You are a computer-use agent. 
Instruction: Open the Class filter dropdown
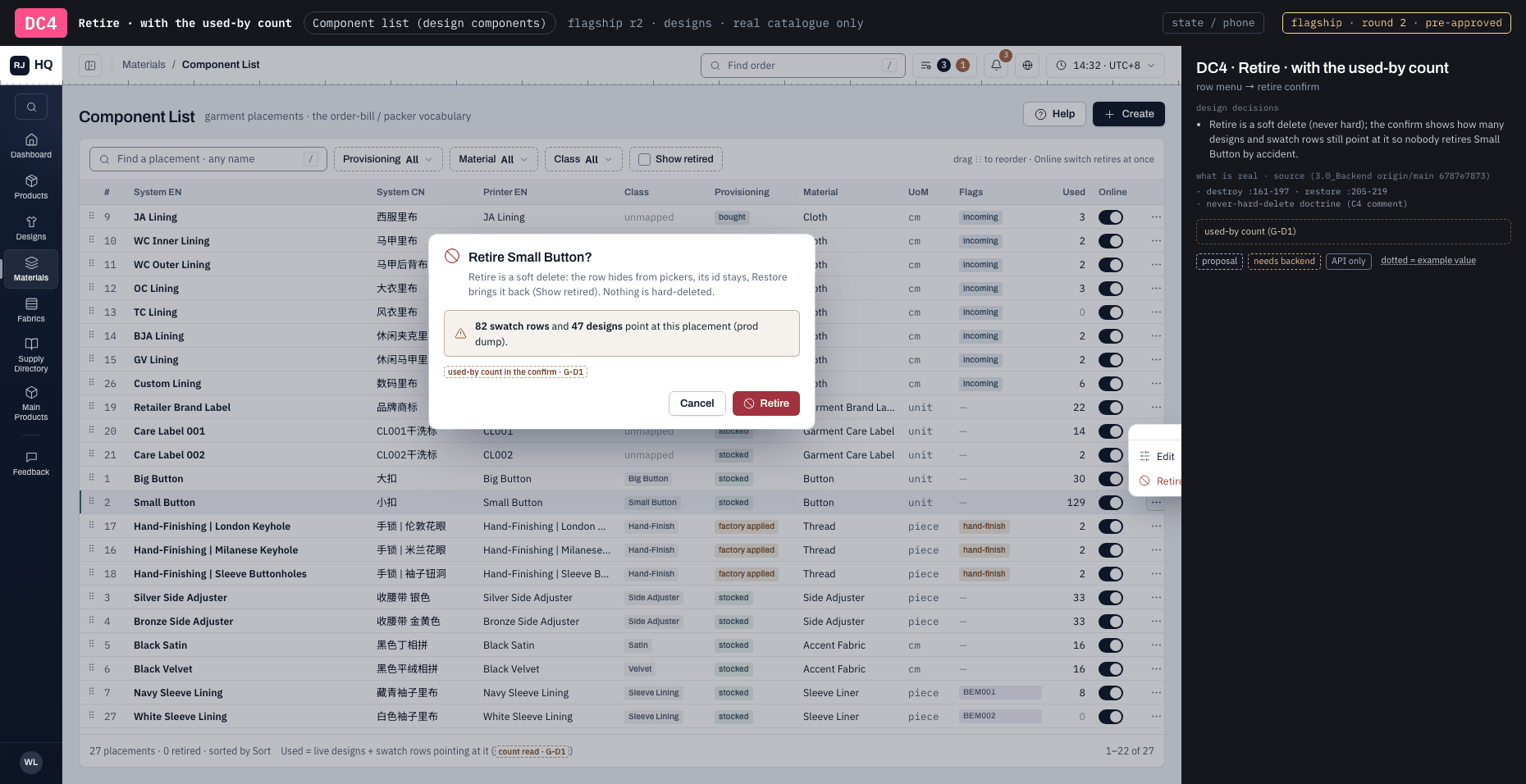point(583,159)
